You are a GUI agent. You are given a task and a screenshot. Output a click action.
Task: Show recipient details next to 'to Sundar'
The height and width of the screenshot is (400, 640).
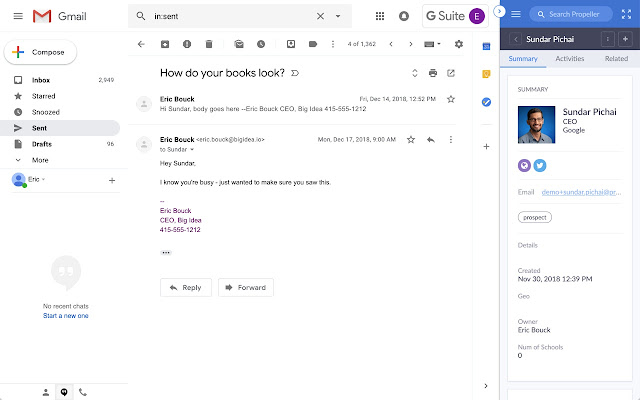click(x=192, y=149)
